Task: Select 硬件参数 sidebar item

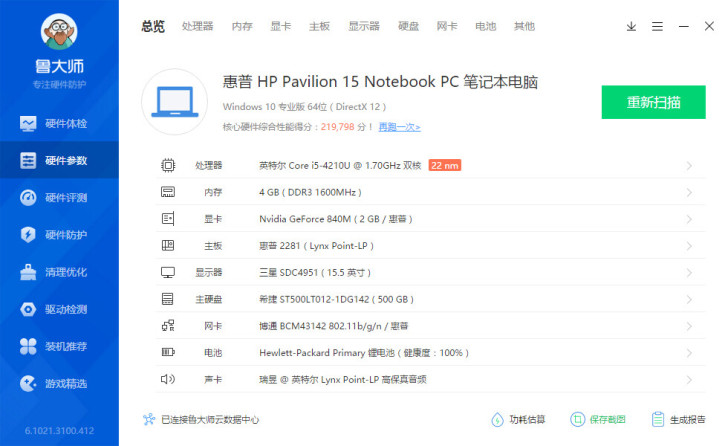Action: (59, 161)
